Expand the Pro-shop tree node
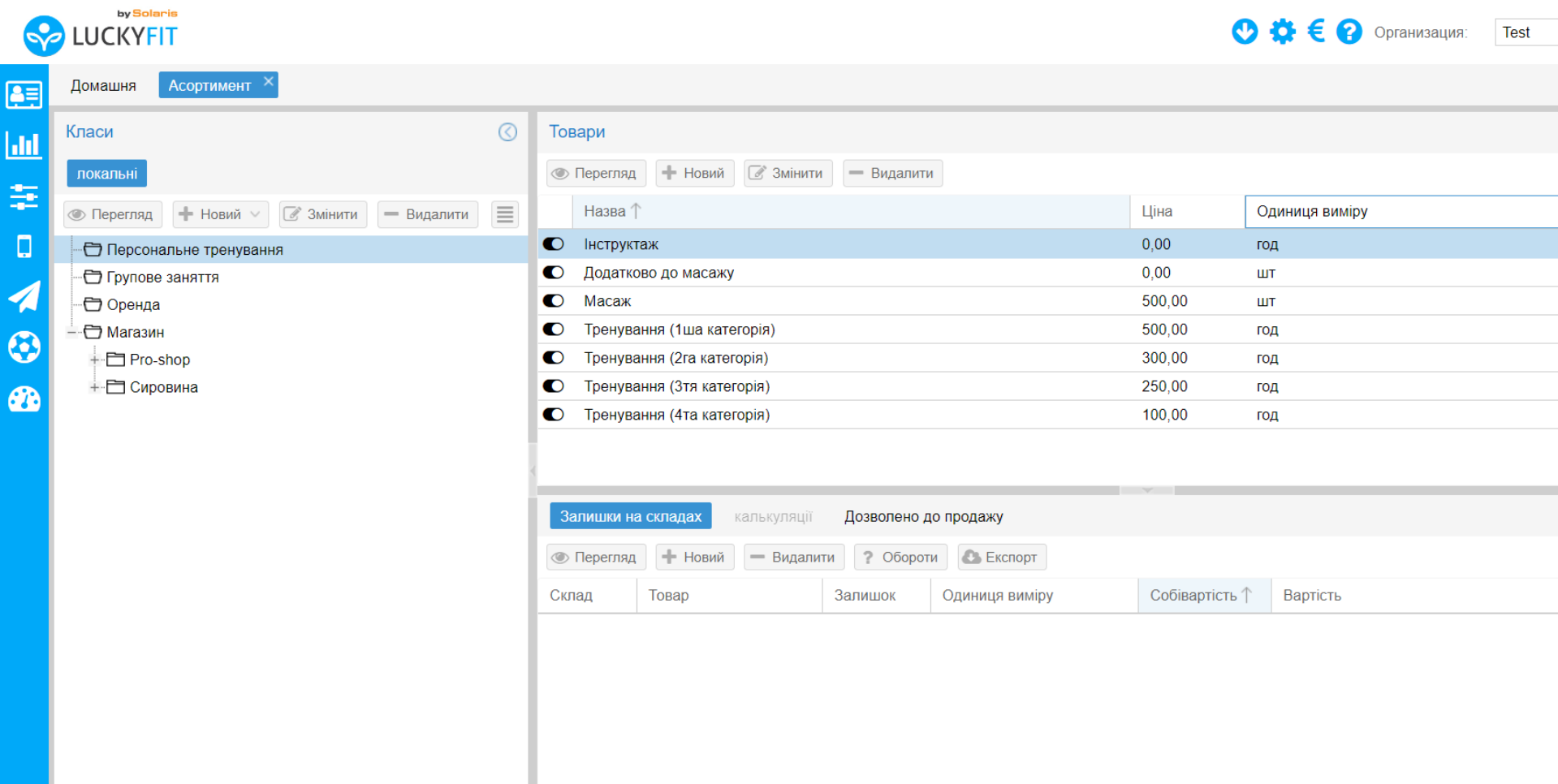 [95, 360]
